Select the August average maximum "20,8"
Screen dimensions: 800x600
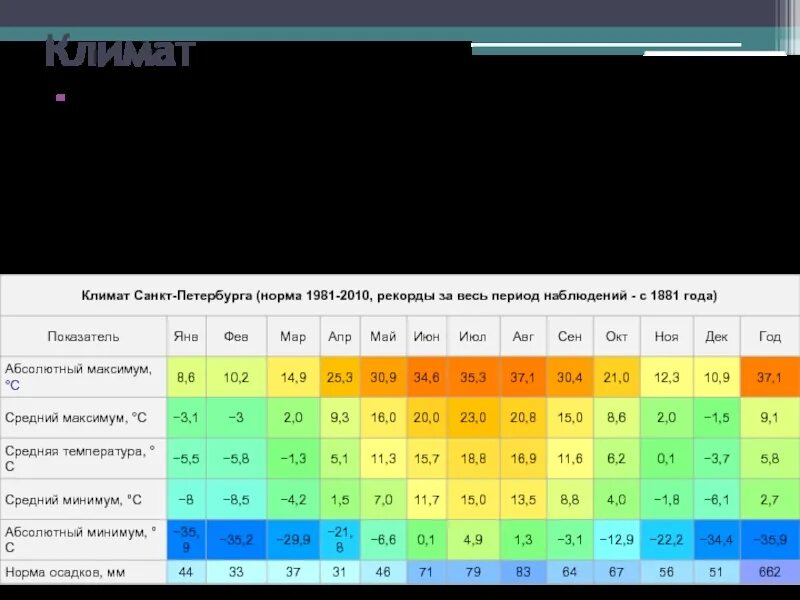pyautogui.click(x=523, y=418)
